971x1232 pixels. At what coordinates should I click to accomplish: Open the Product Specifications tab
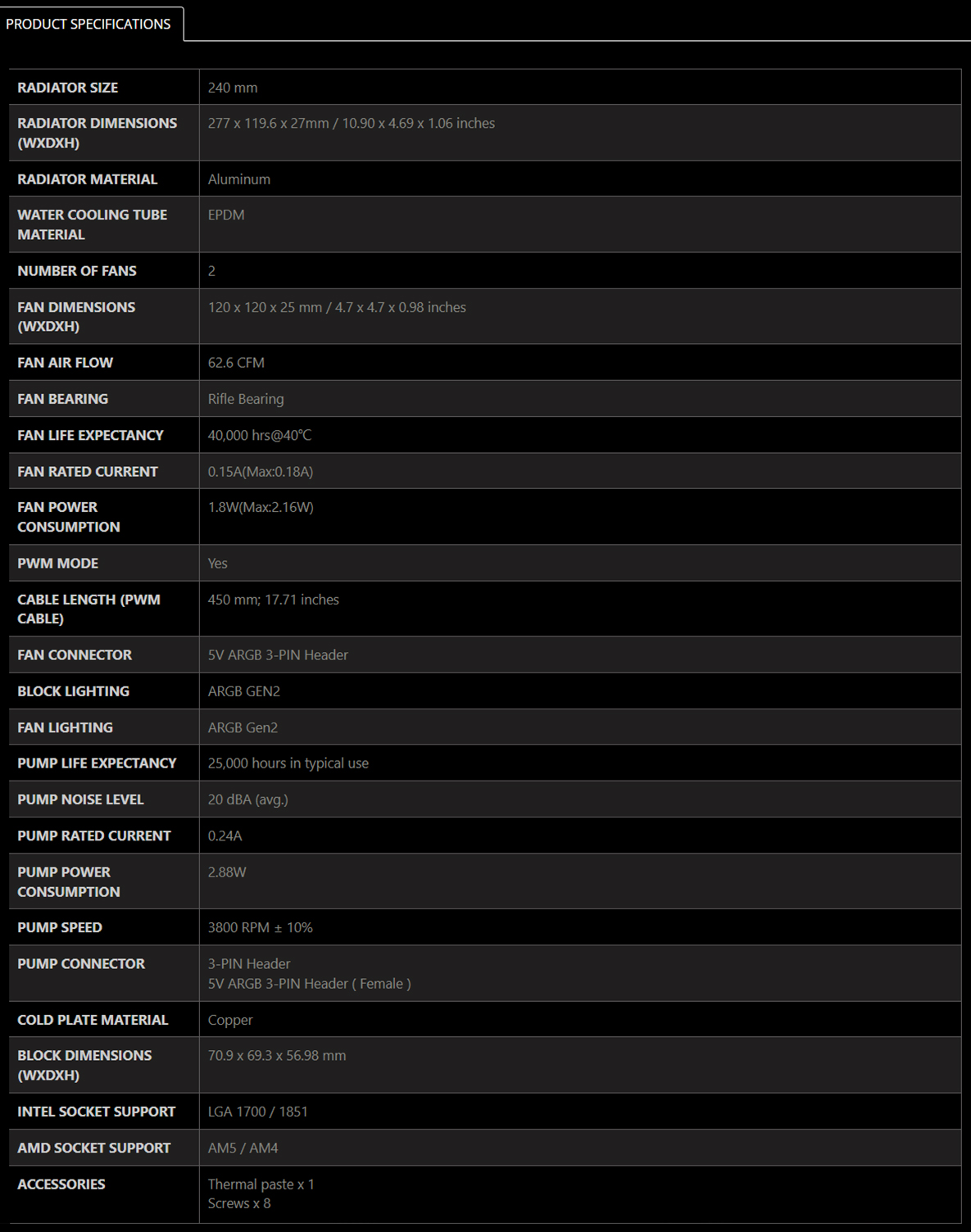pos(88,24)
